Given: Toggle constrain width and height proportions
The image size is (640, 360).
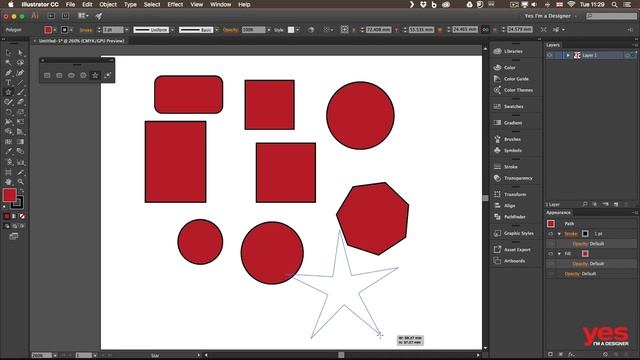Looking at the screenshot, I should click(485, 30).
